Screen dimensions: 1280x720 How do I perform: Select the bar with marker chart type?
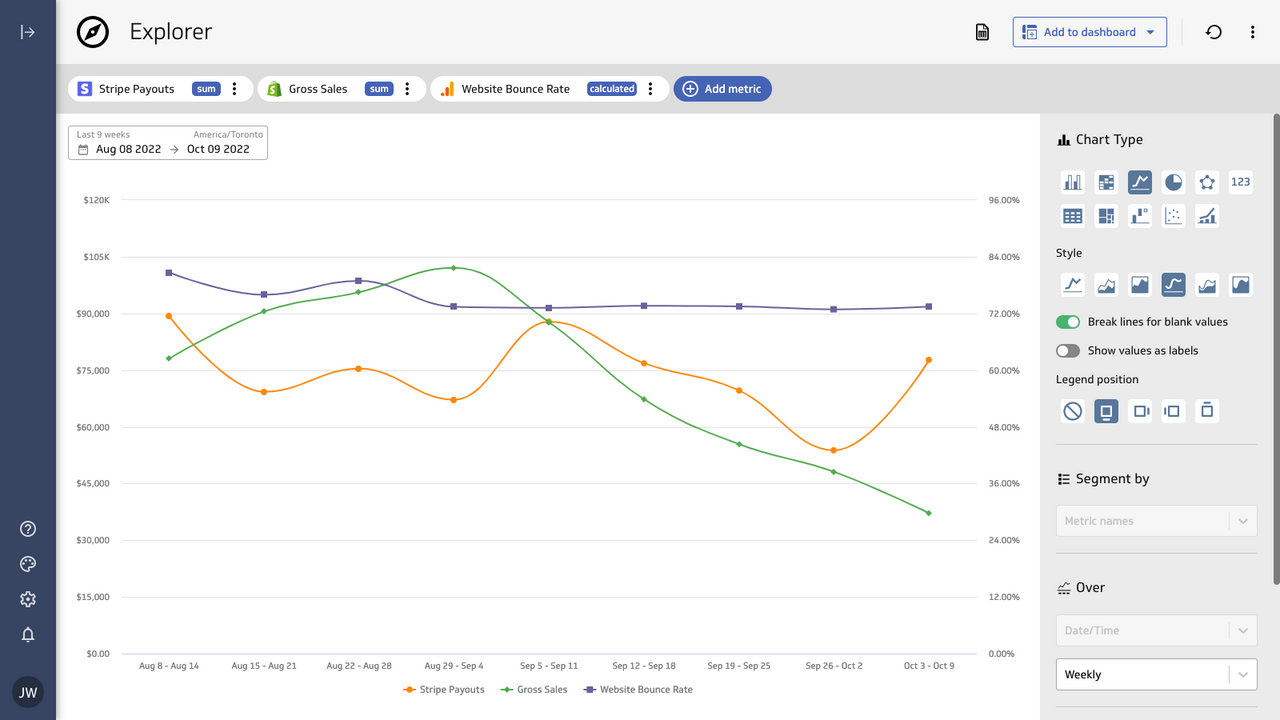coord(1140,216)
